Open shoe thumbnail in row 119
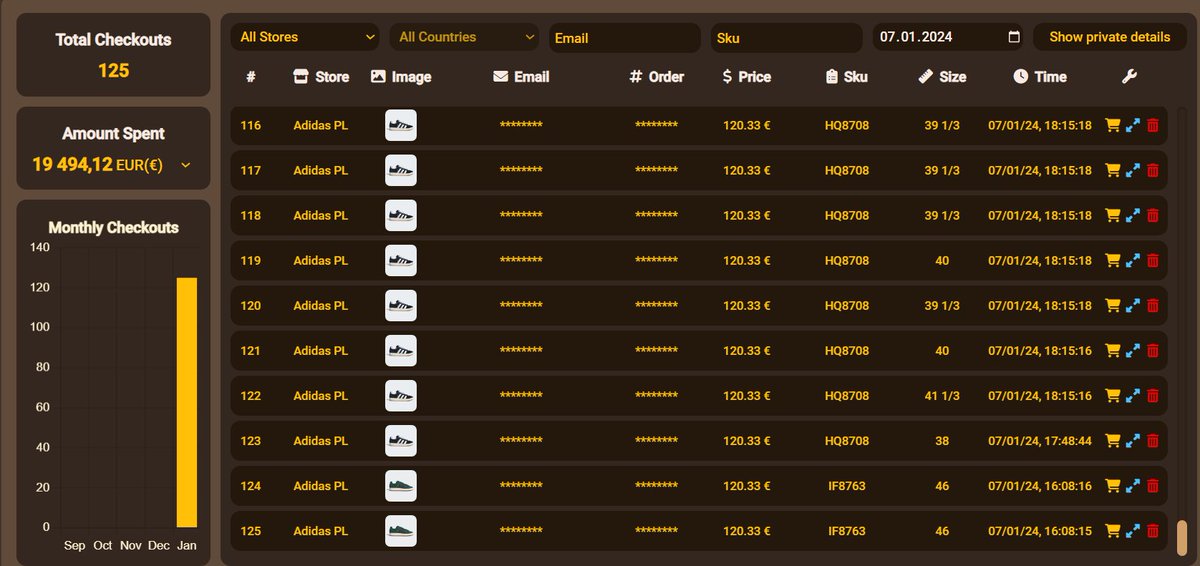The width and height of the screenshot is (1200, 566). point(401,261)
